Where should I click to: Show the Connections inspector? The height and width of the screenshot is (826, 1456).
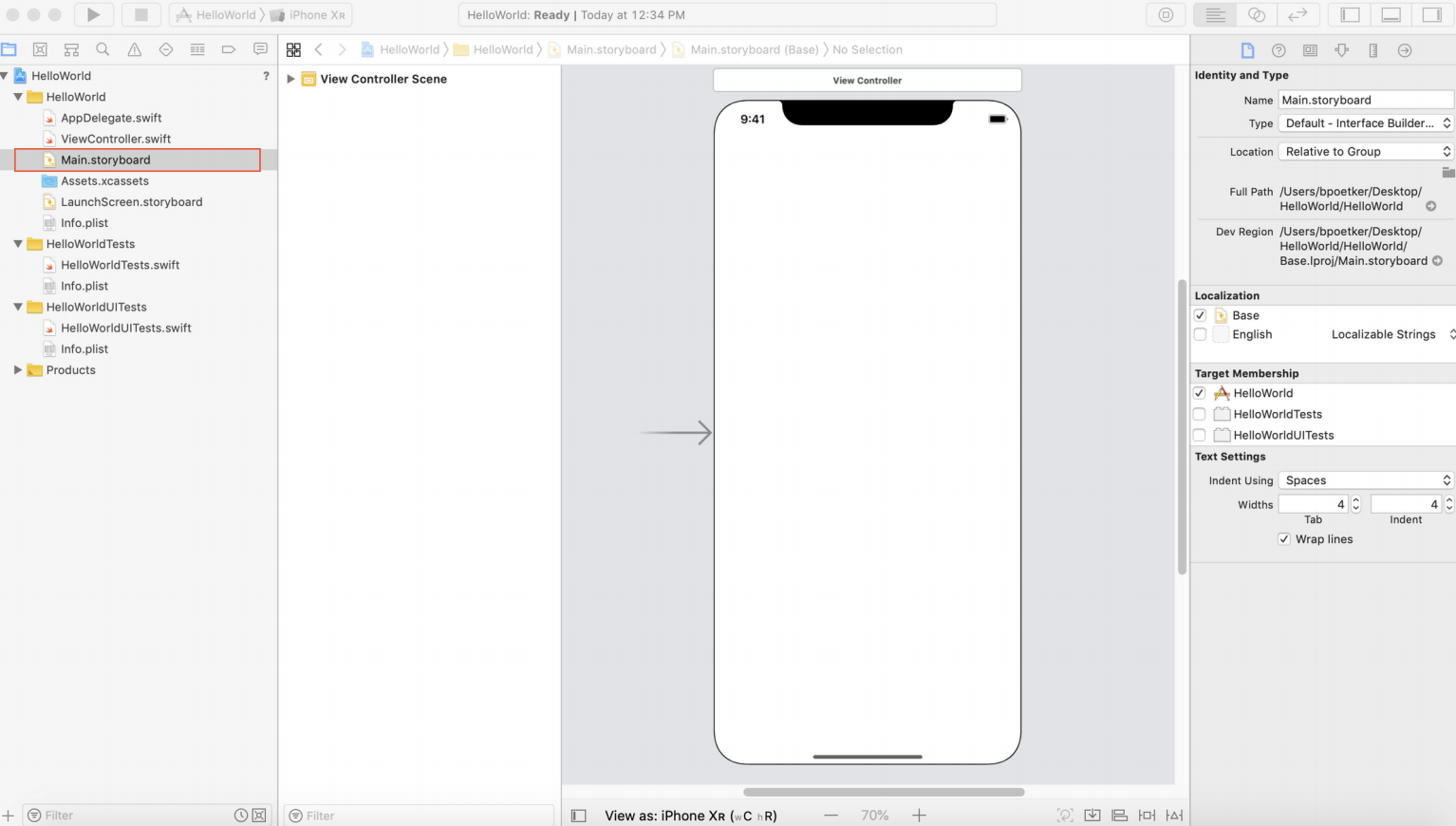pos(1405,50)
